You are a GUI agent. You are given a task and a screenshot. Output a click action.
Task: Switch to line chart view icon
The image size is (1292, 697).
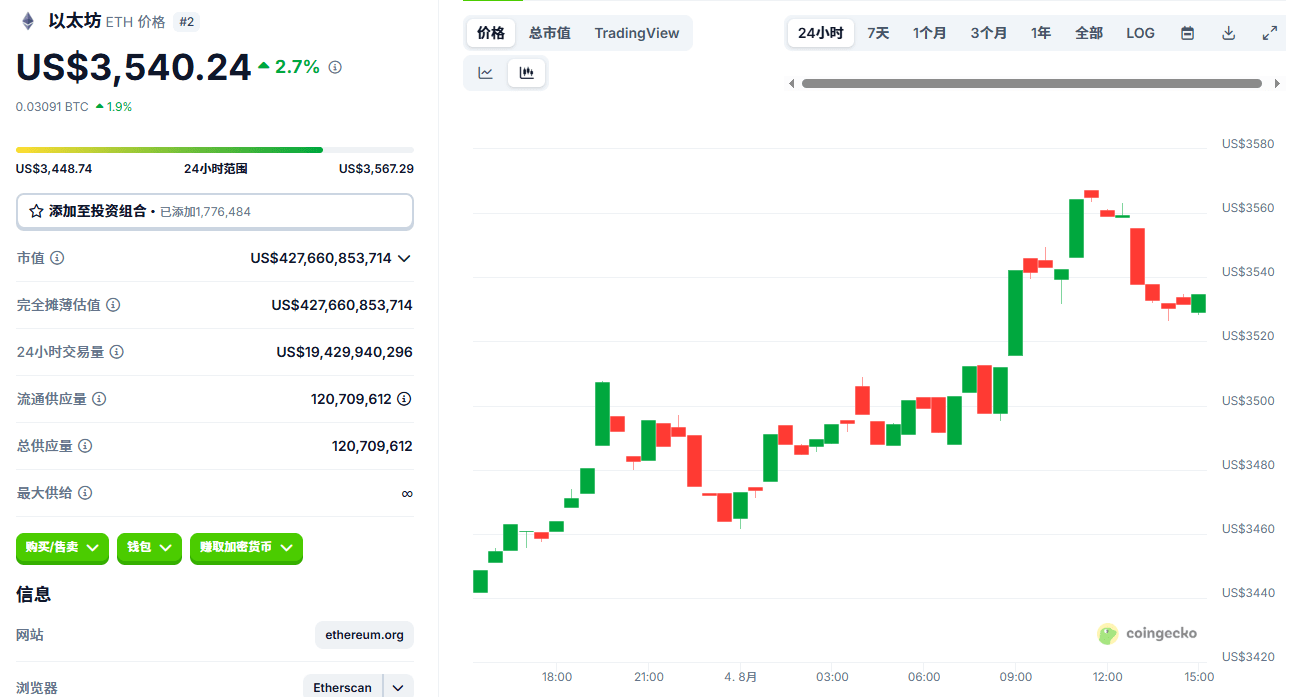(486, 73)
